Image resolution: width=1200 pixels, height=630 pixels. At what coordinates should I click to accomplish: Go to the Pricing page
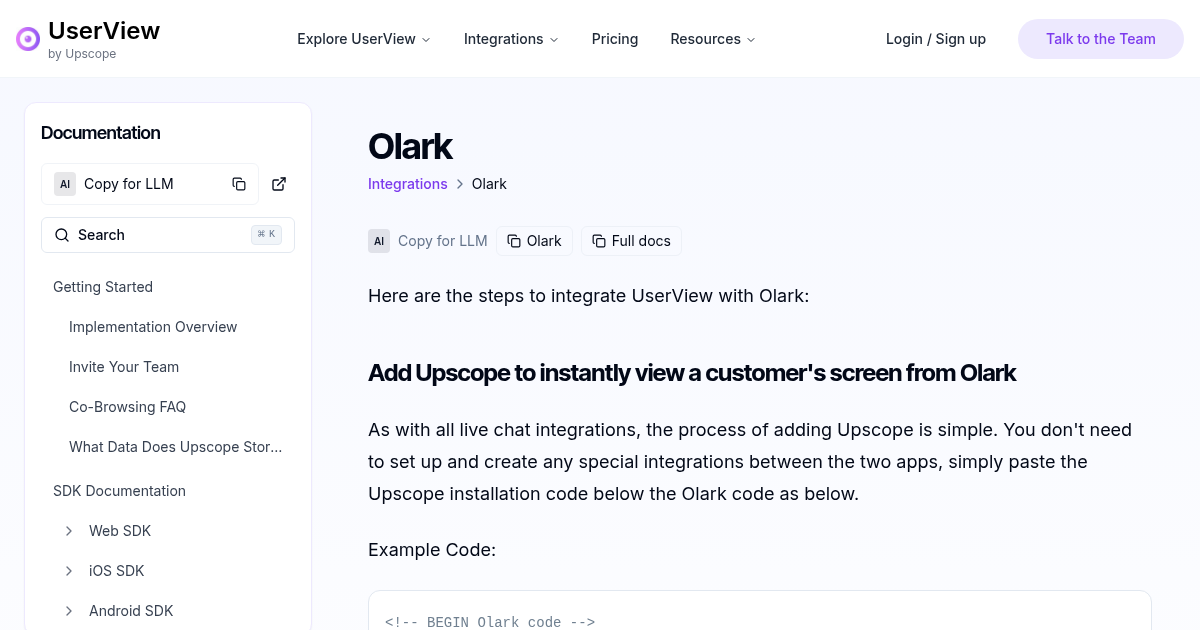[x=615, y=39]
